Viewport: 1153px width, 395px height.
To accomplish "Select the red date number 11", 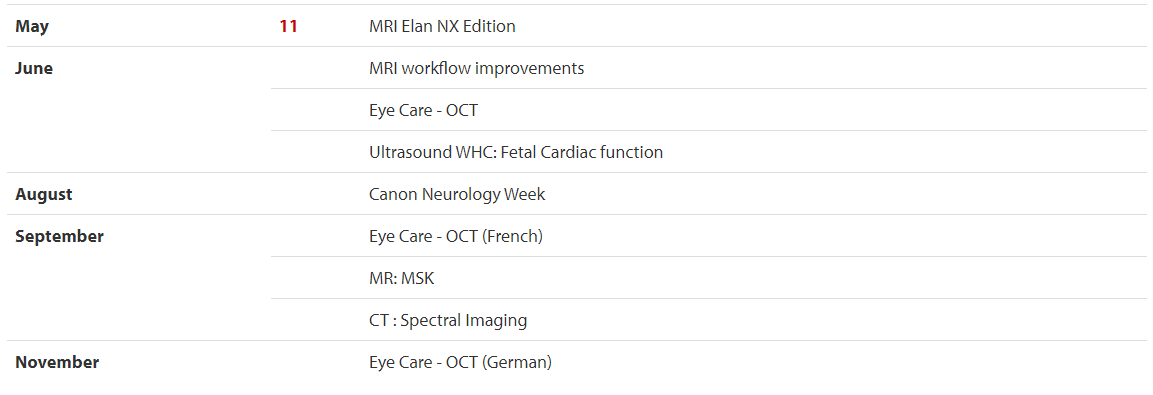I will coord(288,26).
